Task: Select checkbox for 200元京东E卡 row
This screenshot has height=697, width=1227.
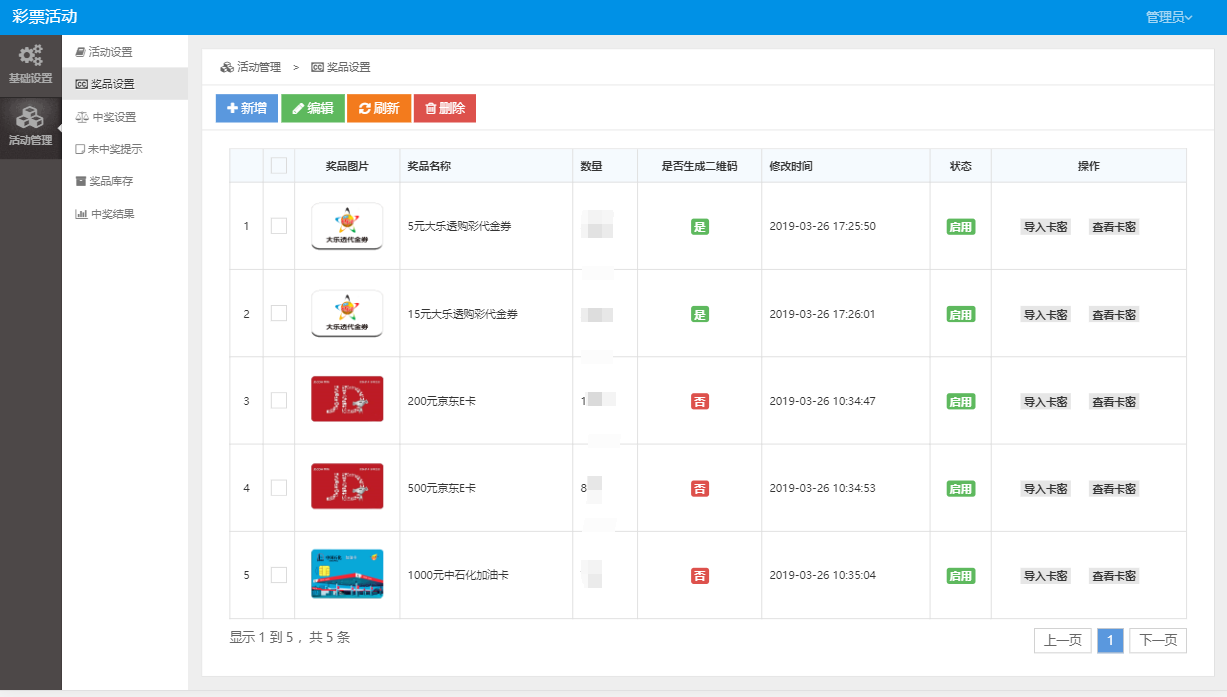Action: (x=279, y=401)
